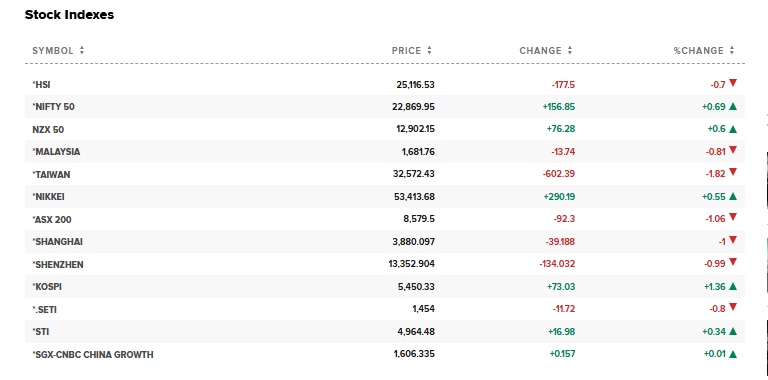Sort table by CHANGE column
Screen dimensions: 768x380
(546, 50)
